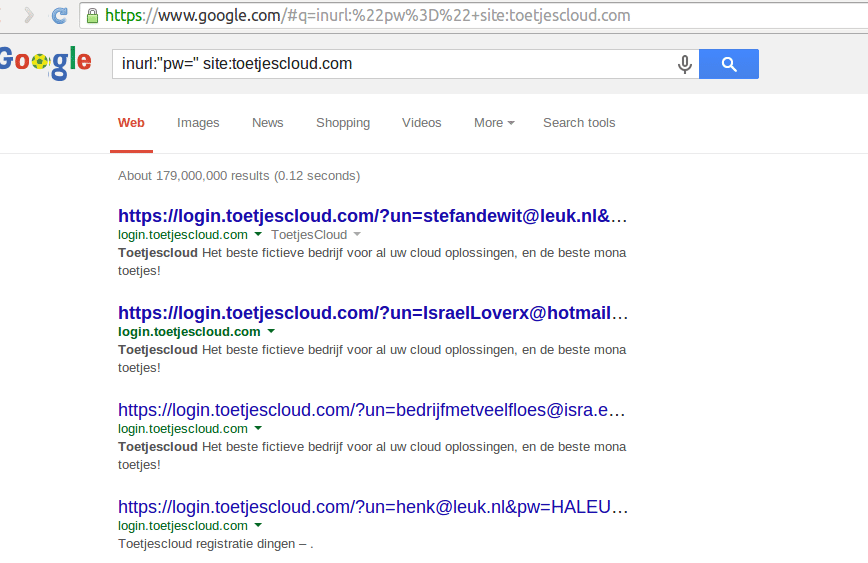868x563 pixels.
Task: Click the first result's Toetjescloud description snippet
Action: [x=372, y=262]
